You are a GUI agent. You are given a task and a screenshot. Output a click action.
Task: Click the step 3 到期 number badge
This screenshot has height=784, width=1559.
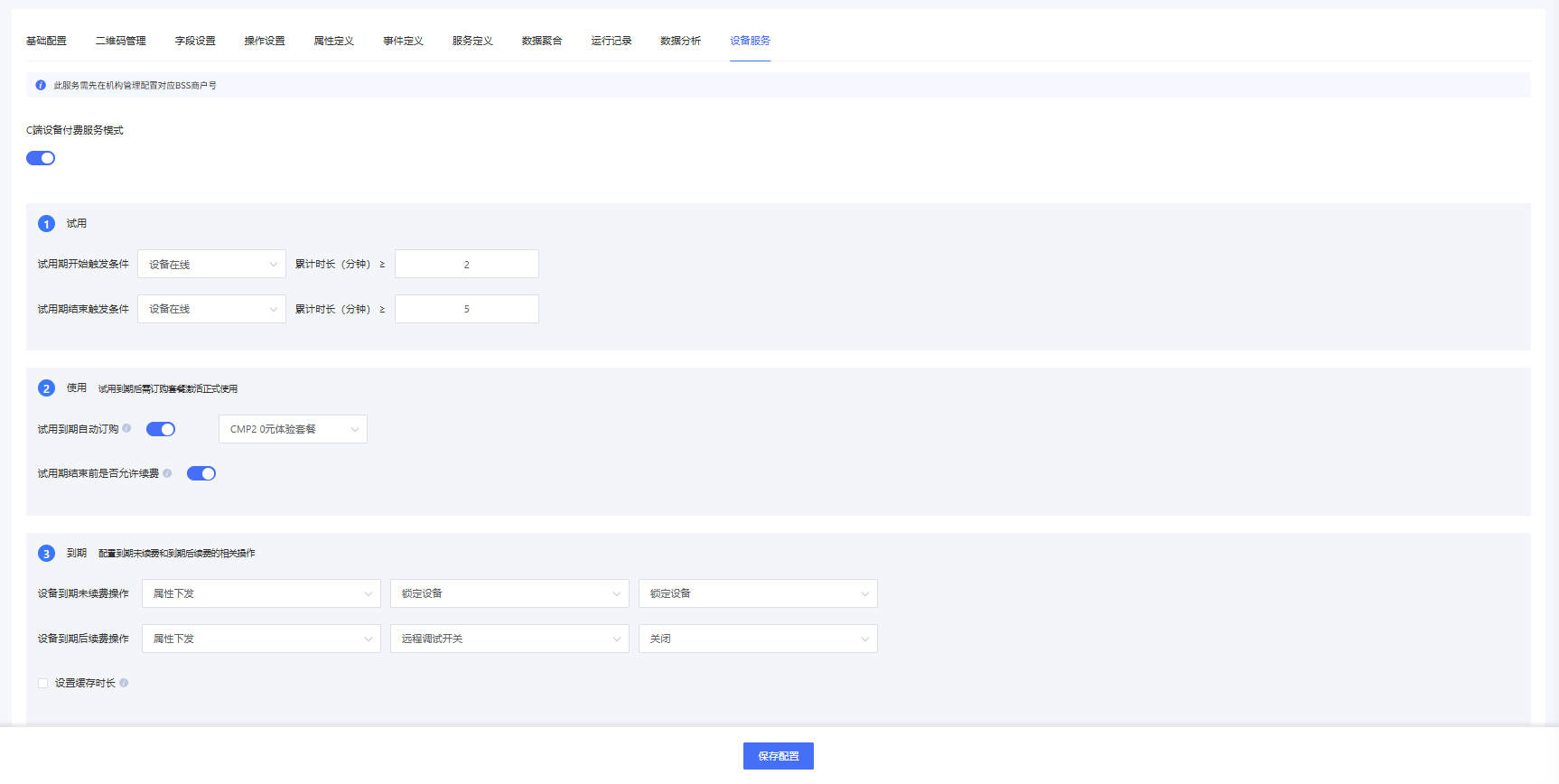tap(46, 554)
